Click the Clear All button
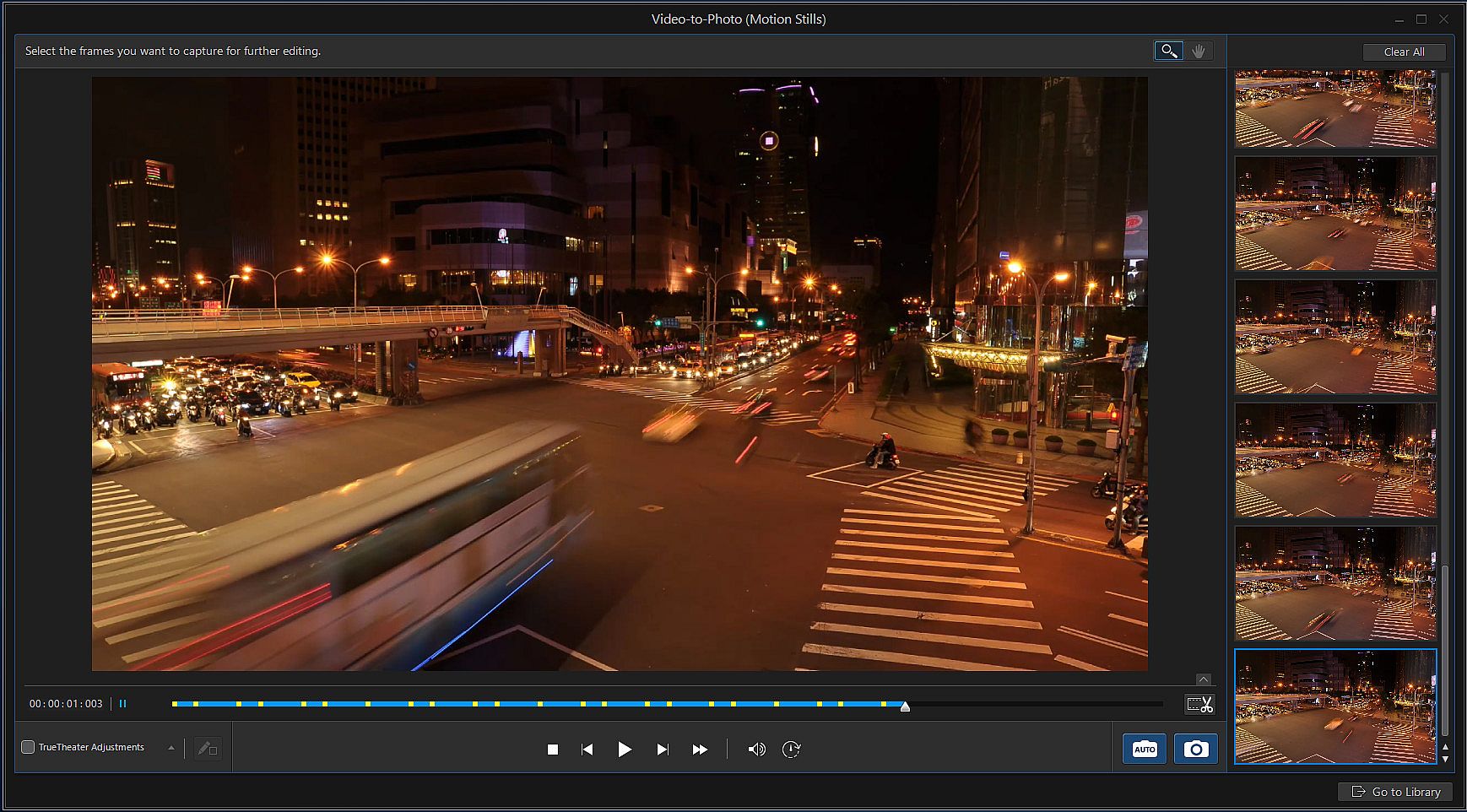This screenshot has height=812, width=1467. (x=1404, y=52)
